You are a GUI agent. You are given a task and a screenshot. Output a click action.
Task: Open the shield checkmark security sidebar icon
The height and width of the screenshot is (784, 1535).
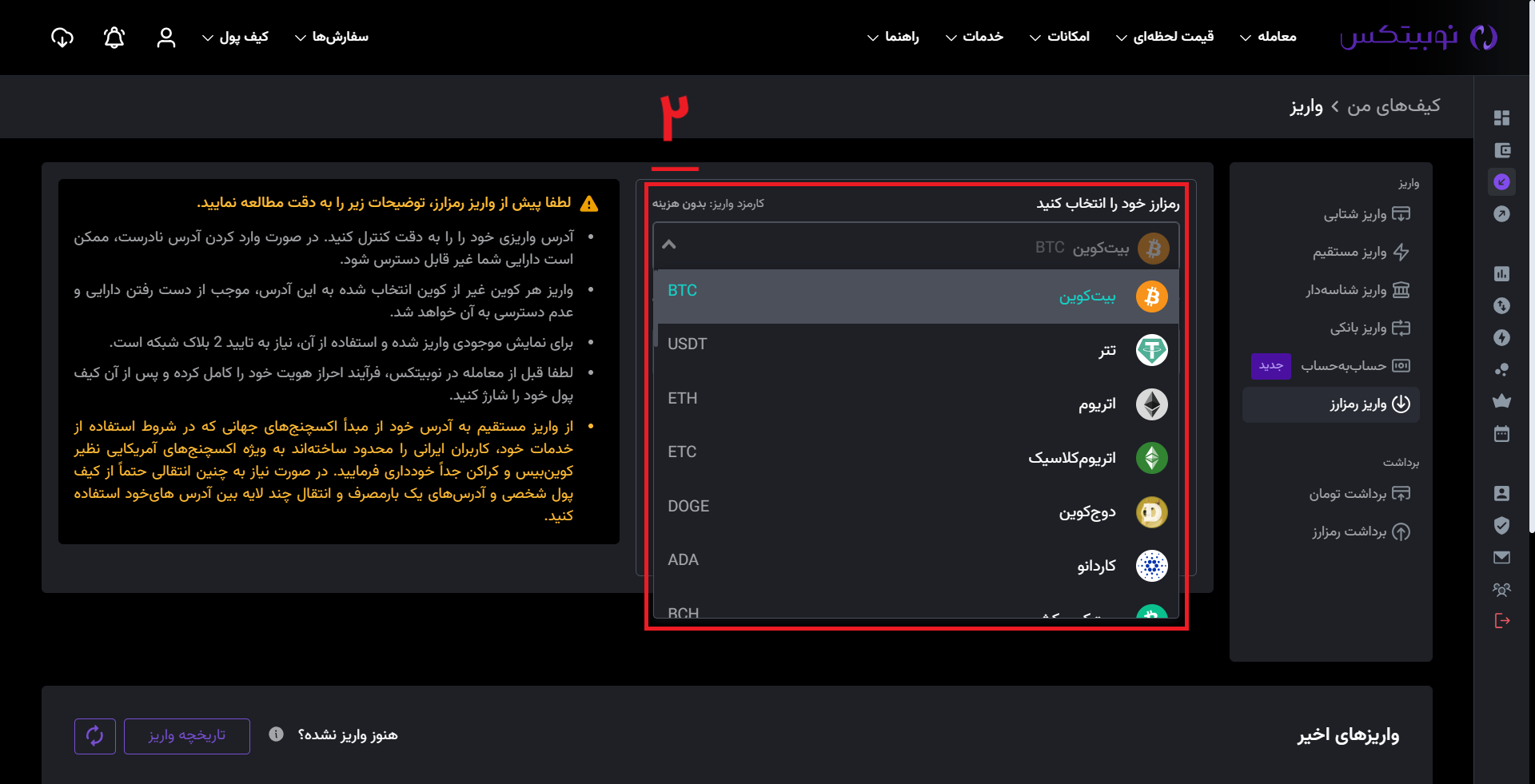pos(1501,525)
